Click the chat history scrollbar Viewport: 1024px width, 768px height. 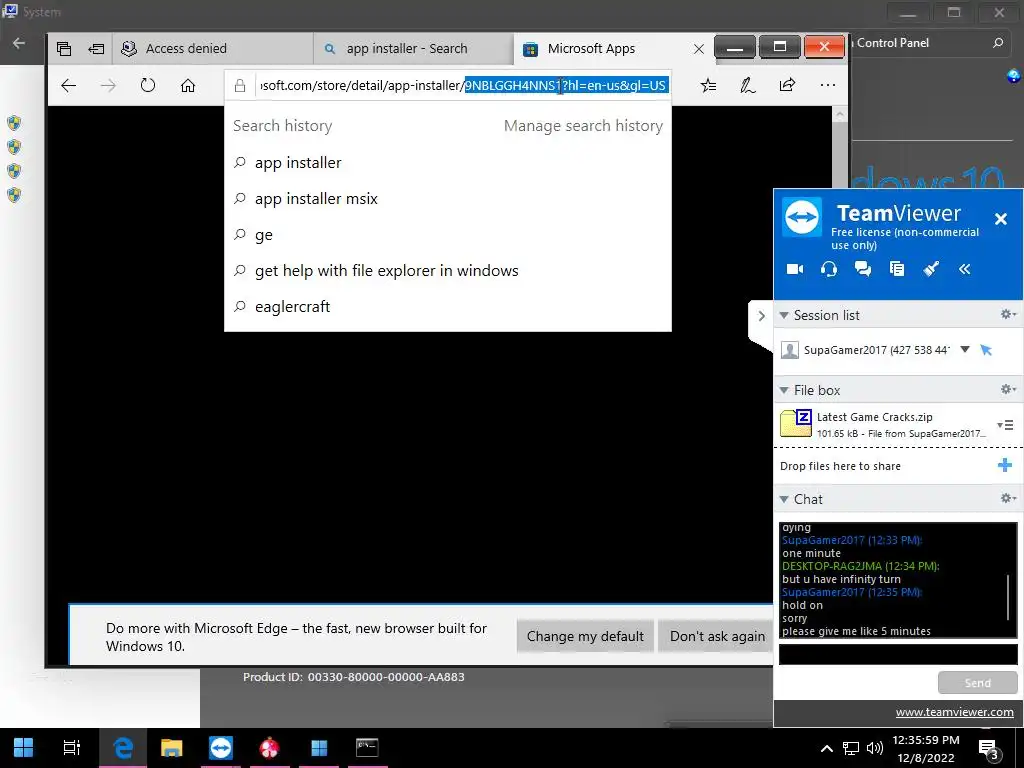tap(1009, 596)
